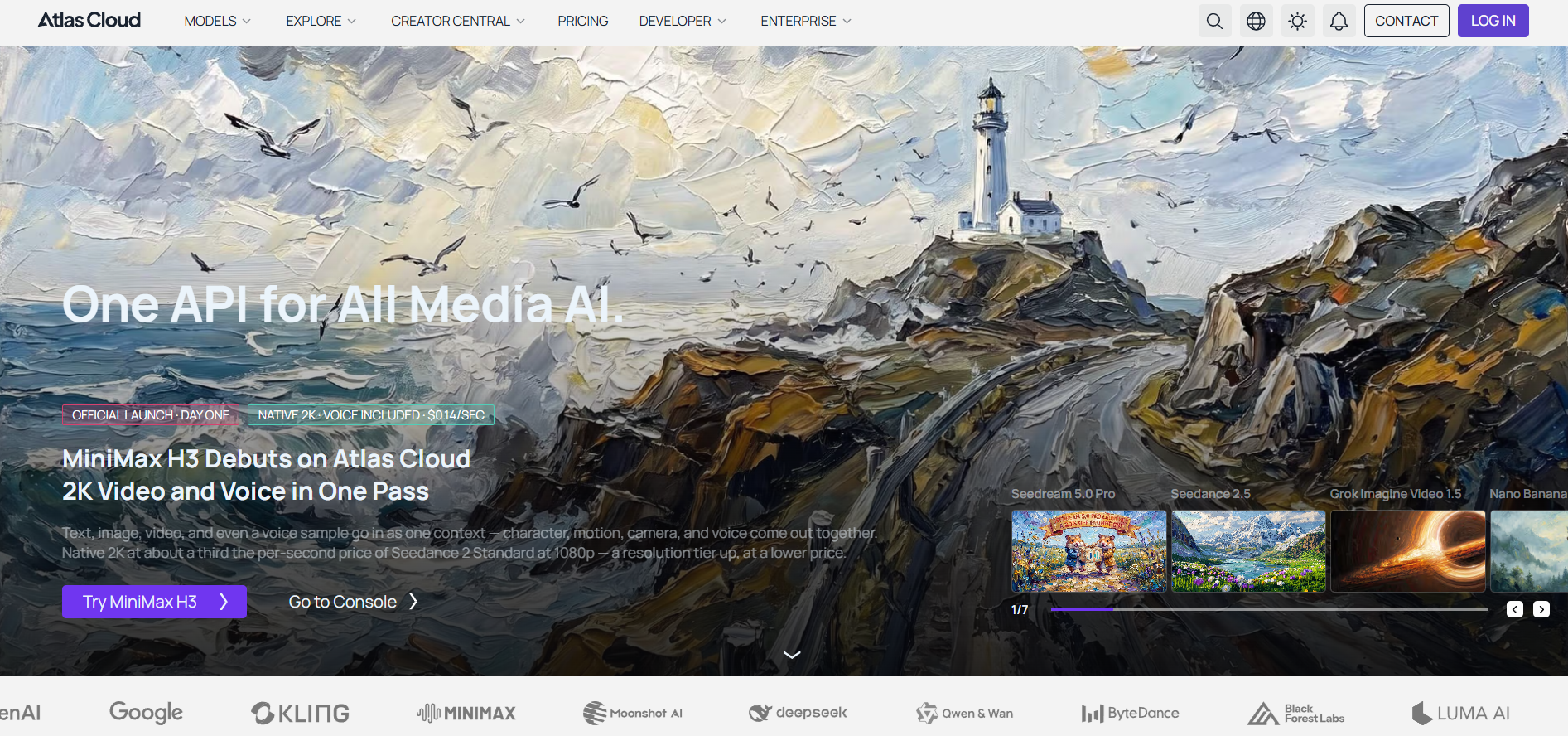1568x736 pixels.
Task: Open the Pricing page
Action: click(x=583, y=21)
